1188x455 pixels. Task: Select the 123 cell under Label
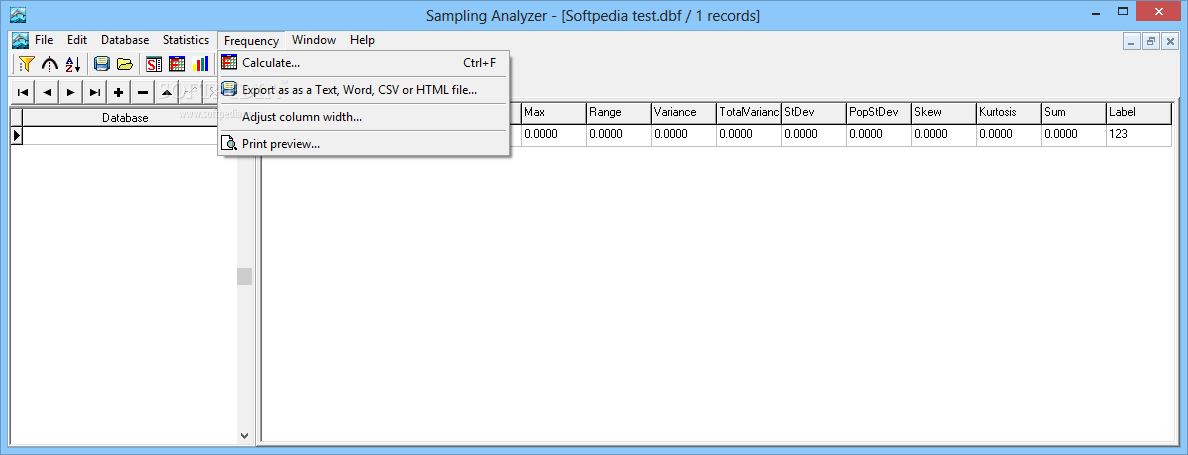pos(1139,134)
